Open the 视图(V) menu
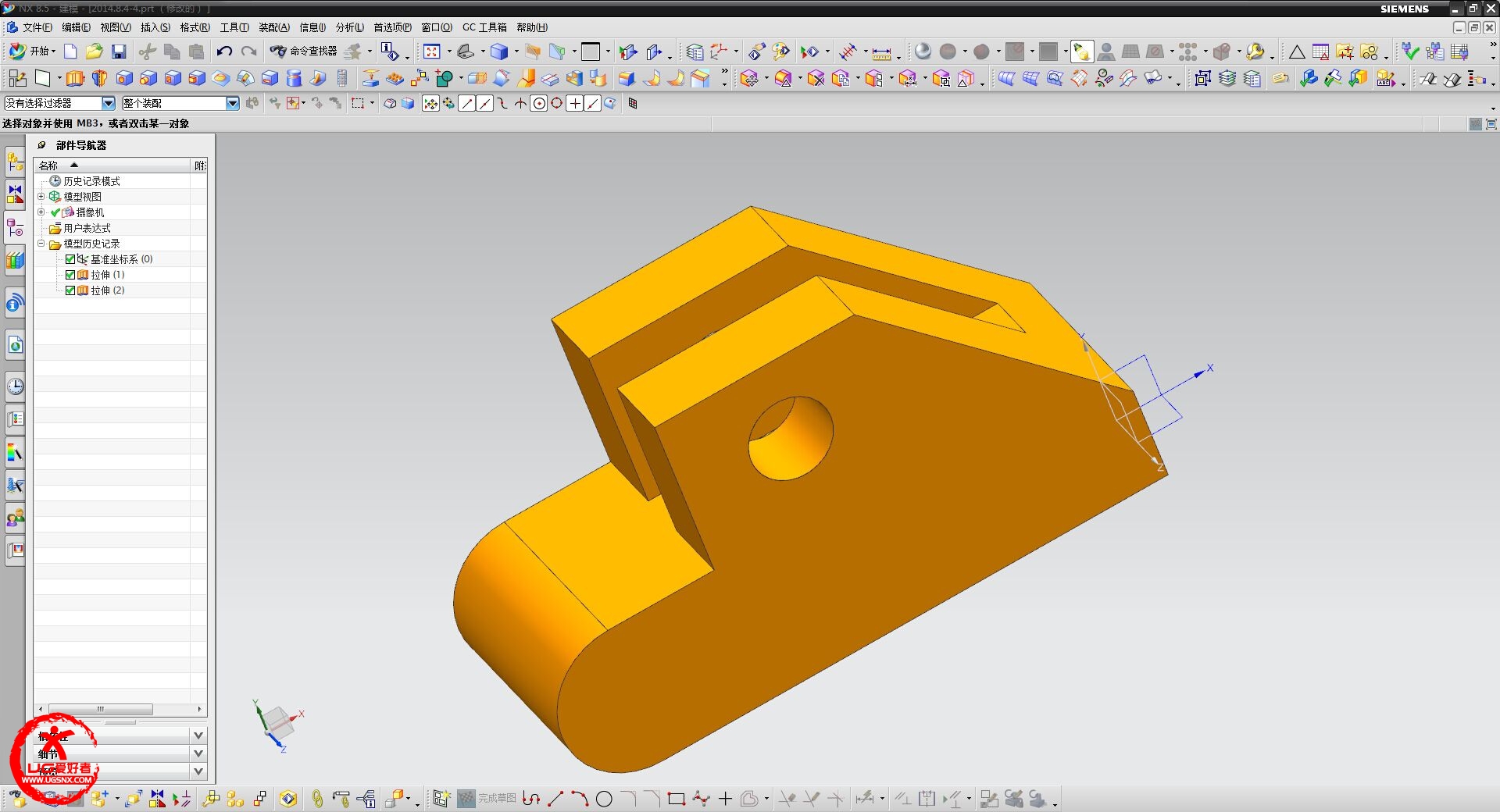The width and height of the screenshot is (1500, 812). point(116,27)
